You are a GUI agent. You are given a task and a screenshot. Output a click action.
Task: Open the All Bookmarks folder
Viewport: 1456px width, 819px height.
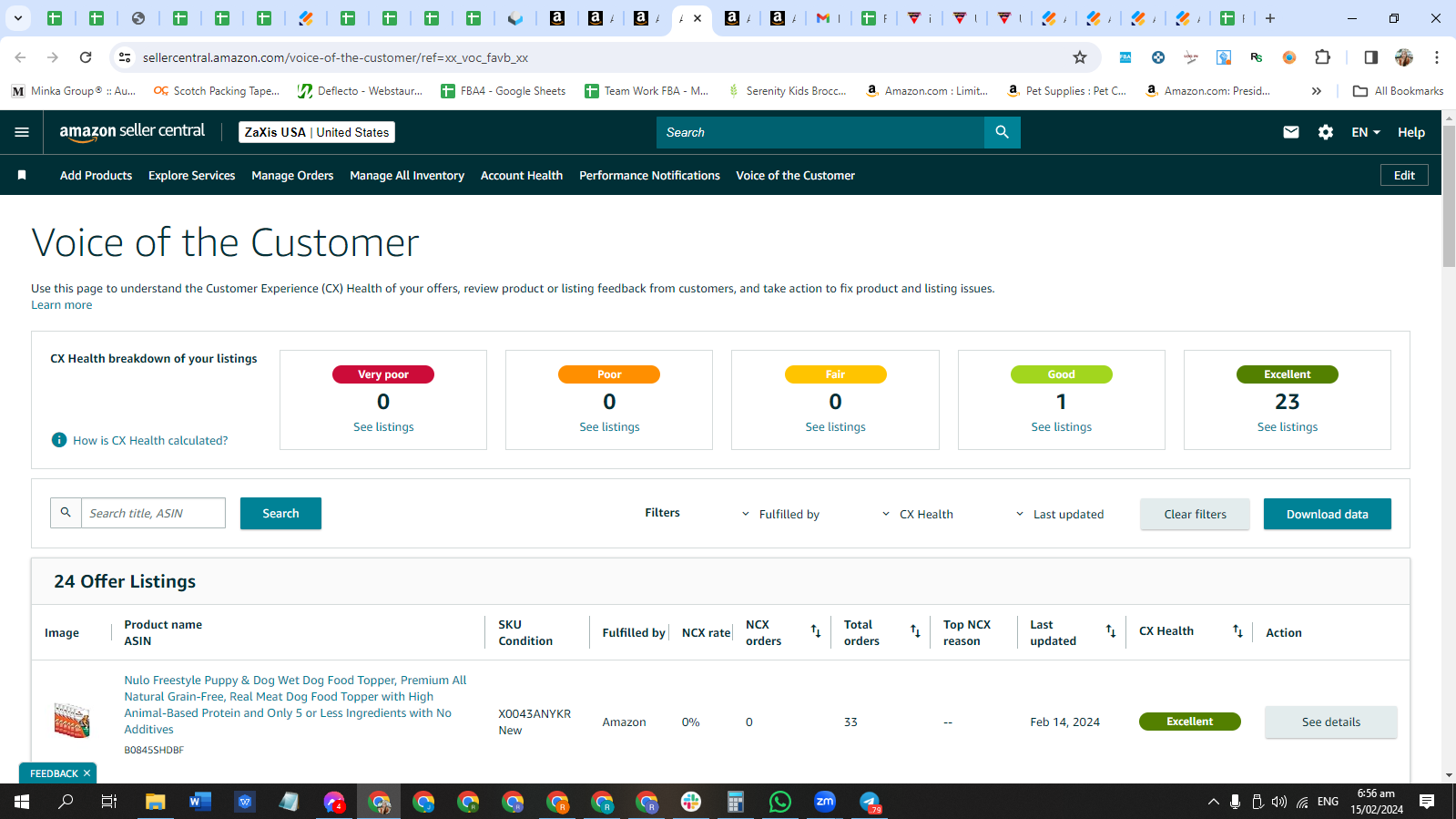pos(1398,91)
